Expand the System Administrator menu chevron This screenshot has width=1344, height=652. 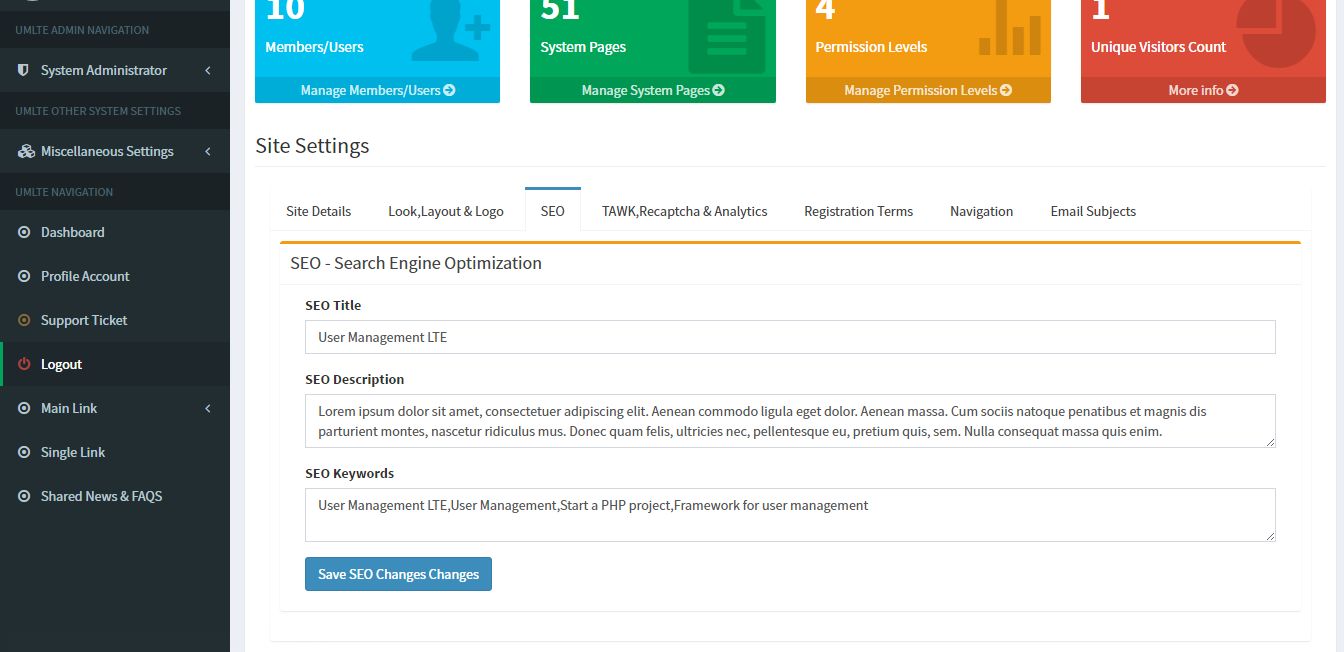[207, 71]
